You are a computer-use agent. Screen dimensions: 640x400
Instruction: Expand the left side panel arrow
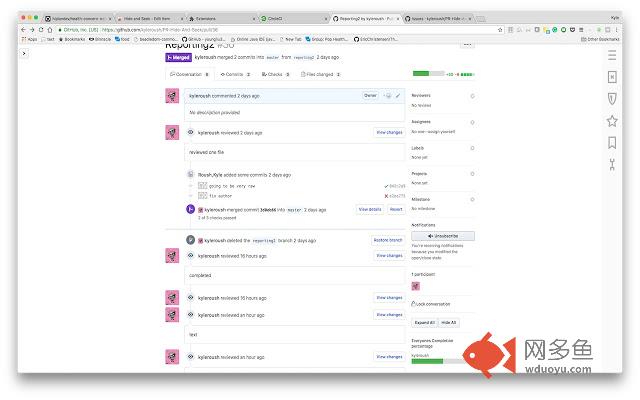24,53
